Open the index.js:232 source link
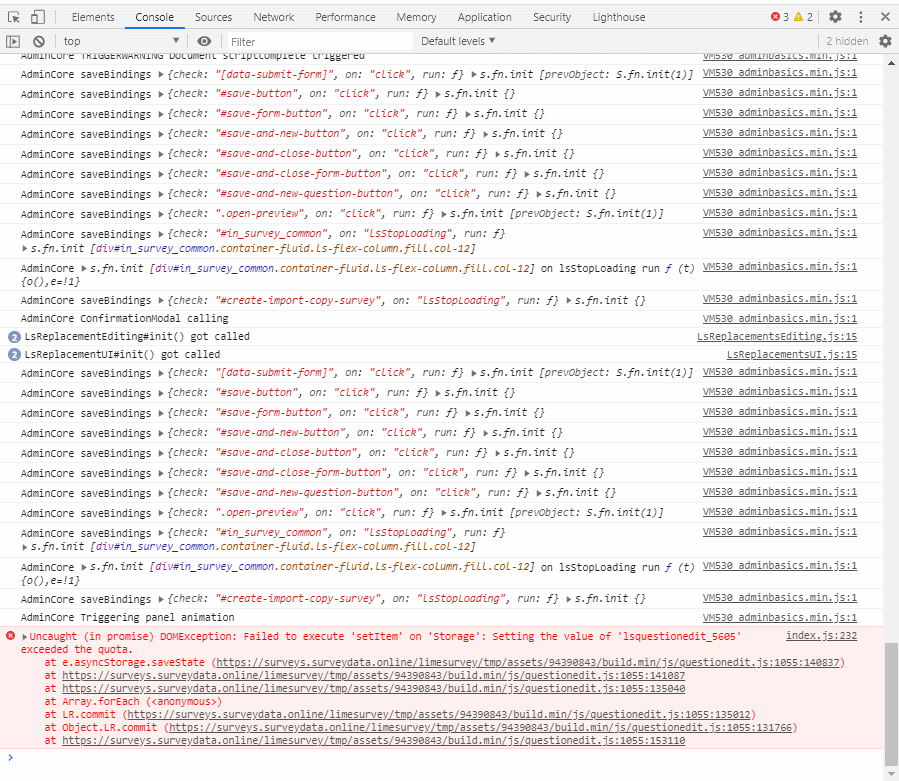The height and width of the screenshot is (781, 899). [821, 636]
